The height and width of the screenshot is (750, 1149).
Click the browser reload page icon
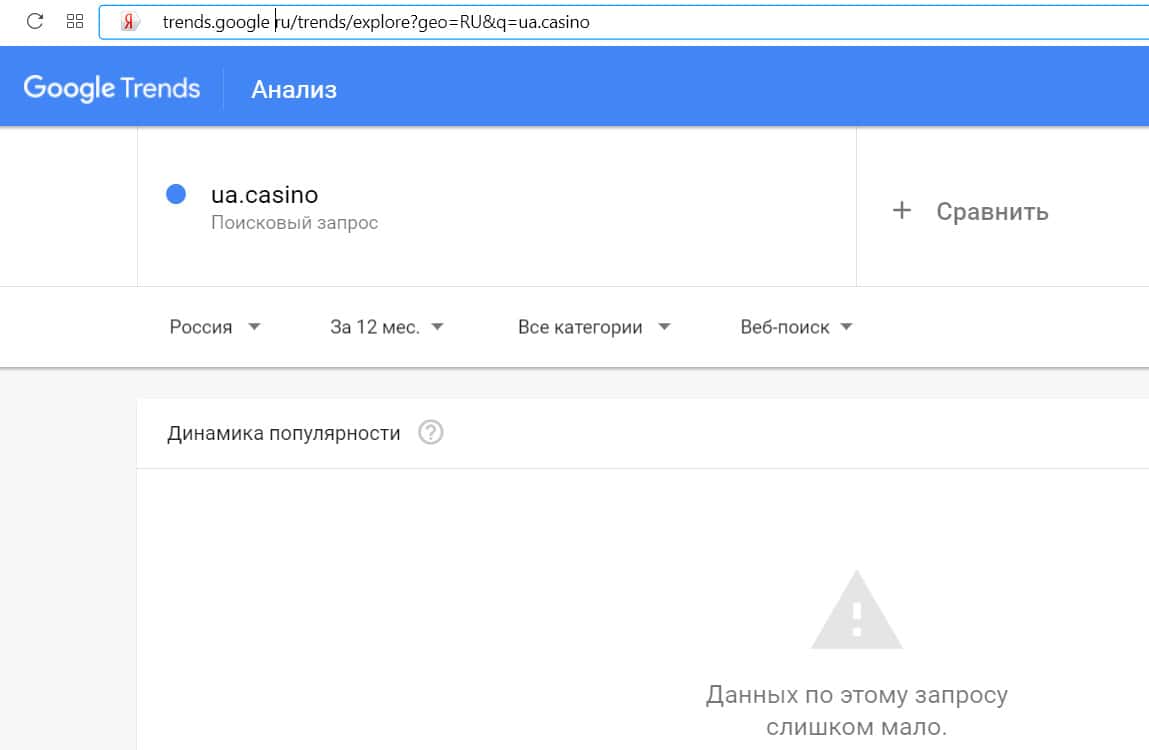point(35,21)
